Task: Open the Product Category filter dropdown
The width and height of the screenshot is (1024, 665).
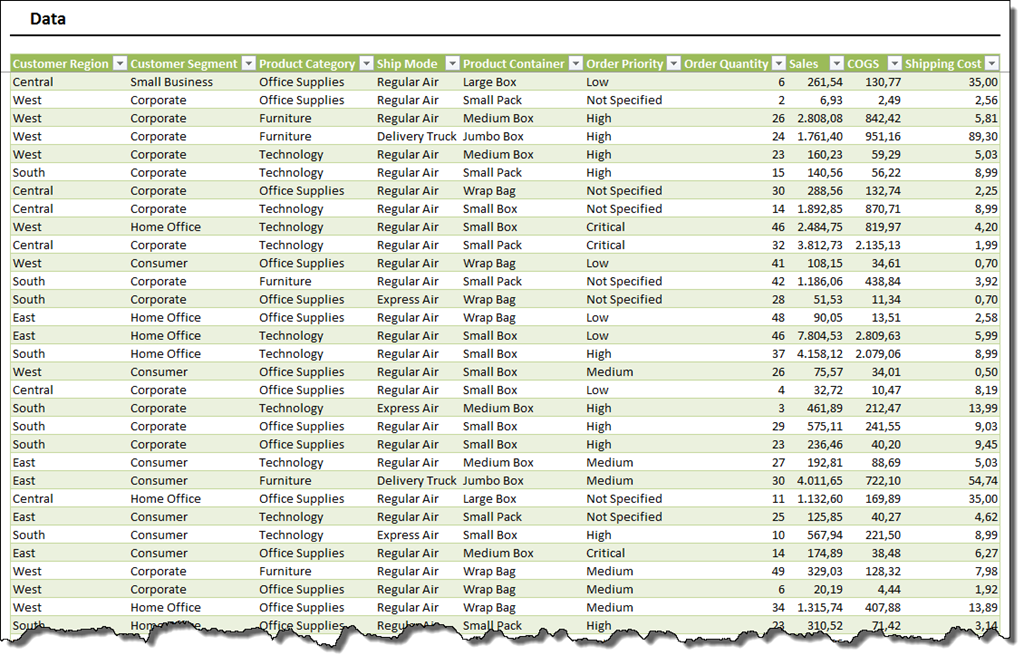Action: [x=366, y=63]
